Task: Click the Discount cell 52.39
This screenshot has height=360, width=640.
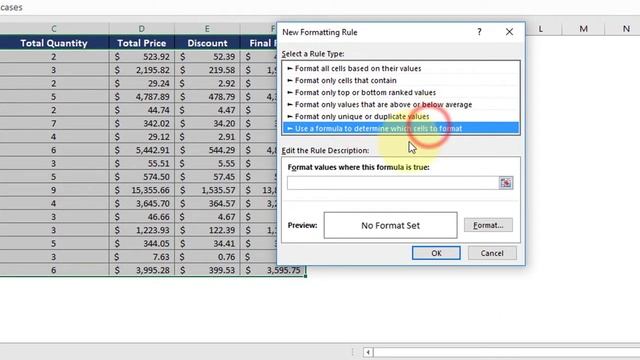Action: (x=207, y=57)
